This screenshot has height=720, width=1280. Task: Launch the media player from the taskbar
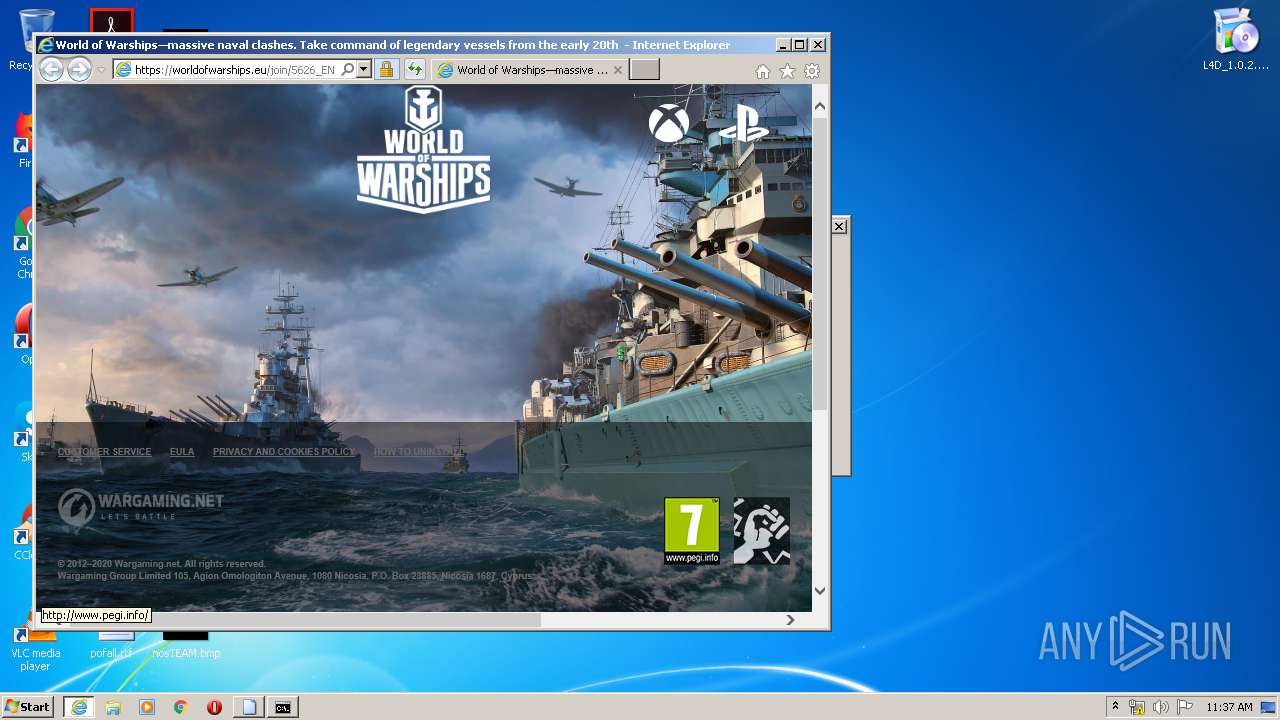(x=147, y=707)
